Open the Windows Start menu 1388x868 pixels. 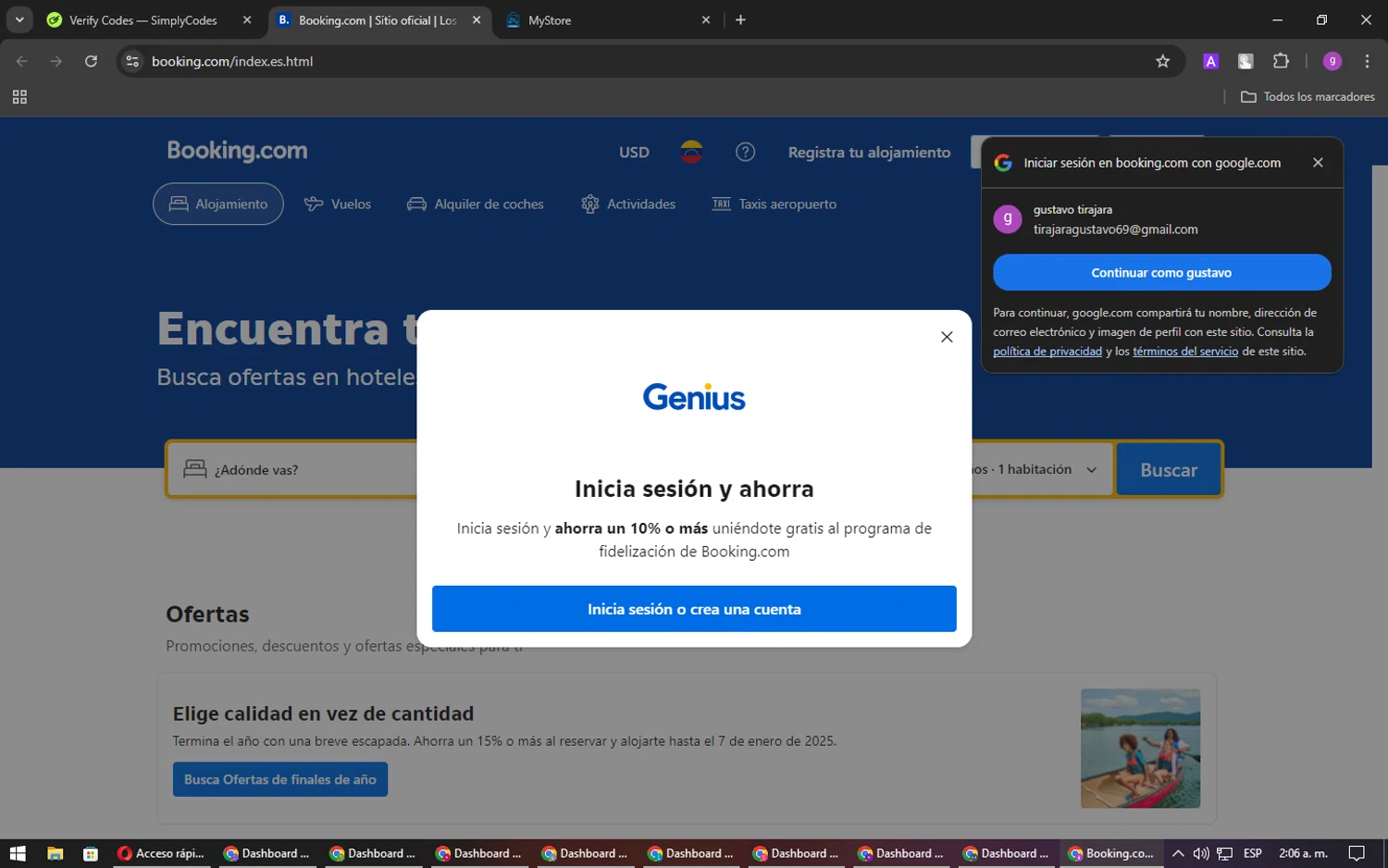click(18, 853)
